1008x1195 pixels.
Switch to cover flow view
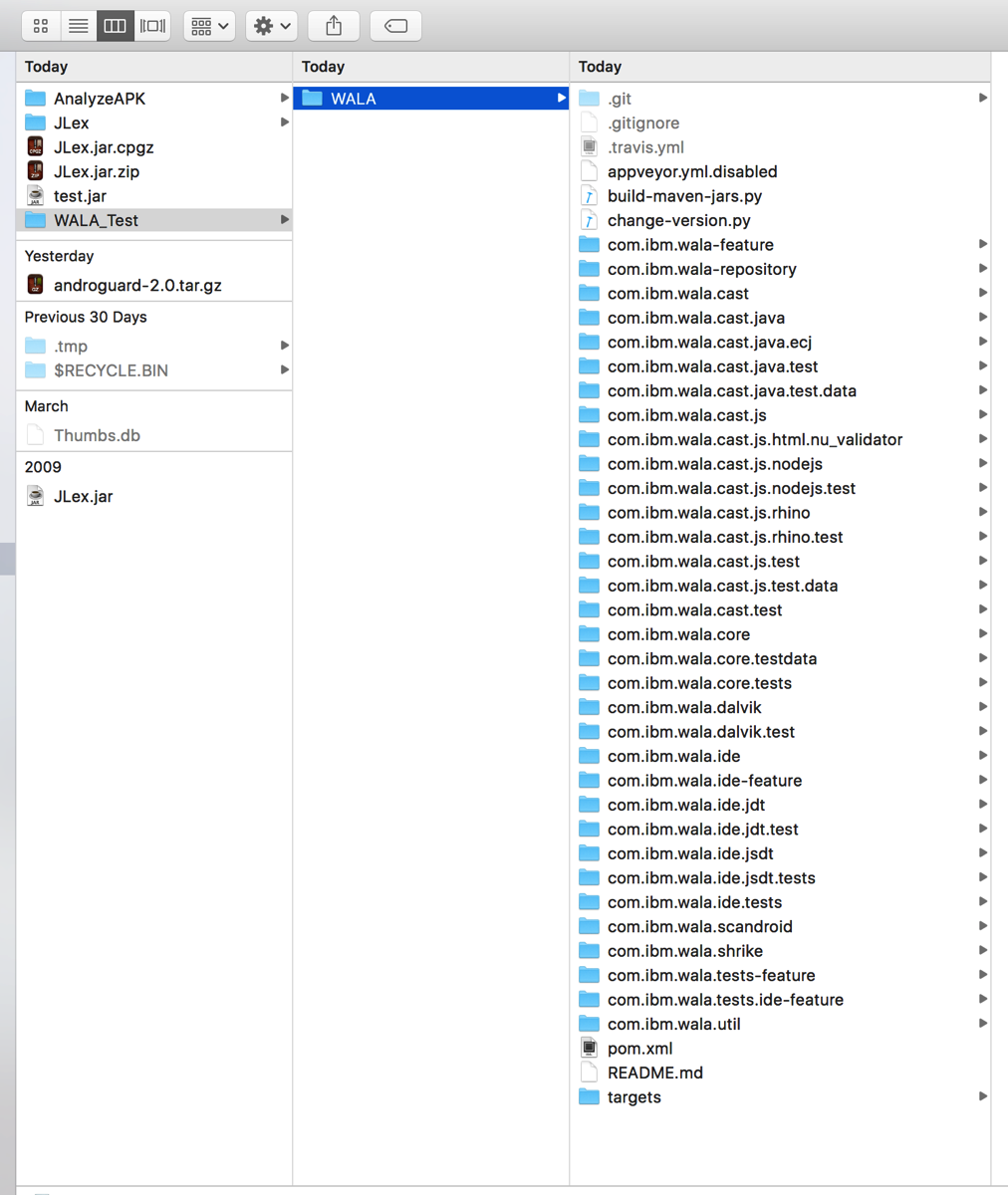tap(152, 26)
